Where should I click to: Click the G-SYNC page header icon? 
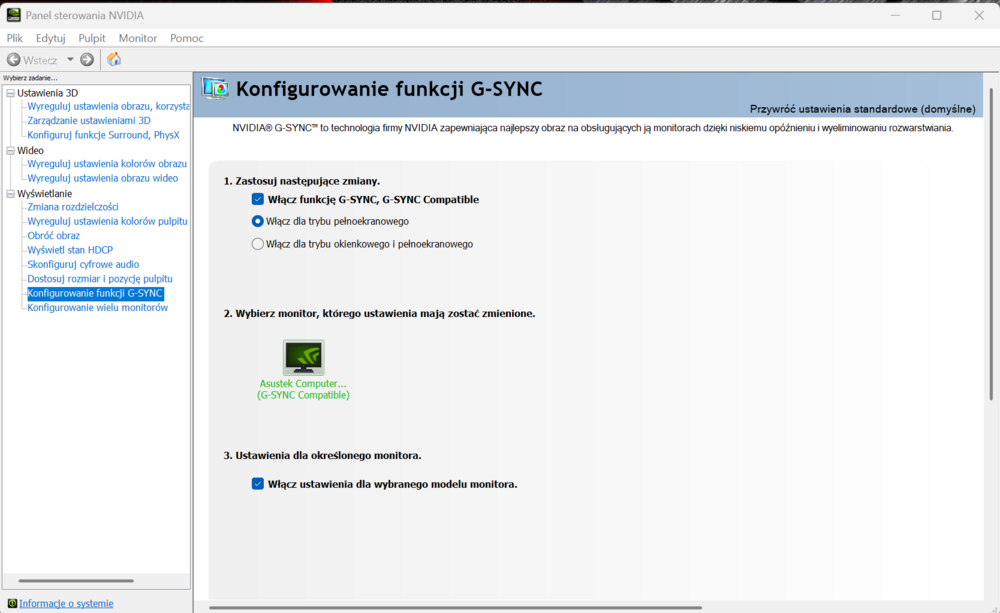(216, 89)
